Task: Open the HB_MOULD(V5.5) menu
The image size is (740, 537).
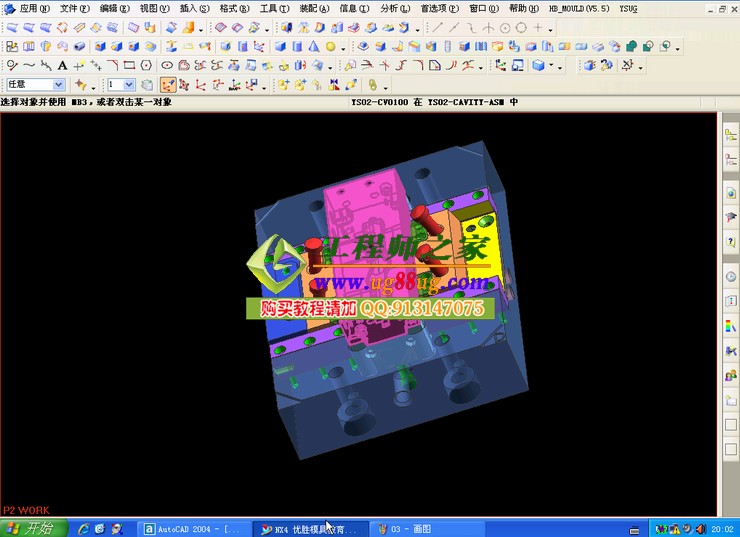Action: 579,8
